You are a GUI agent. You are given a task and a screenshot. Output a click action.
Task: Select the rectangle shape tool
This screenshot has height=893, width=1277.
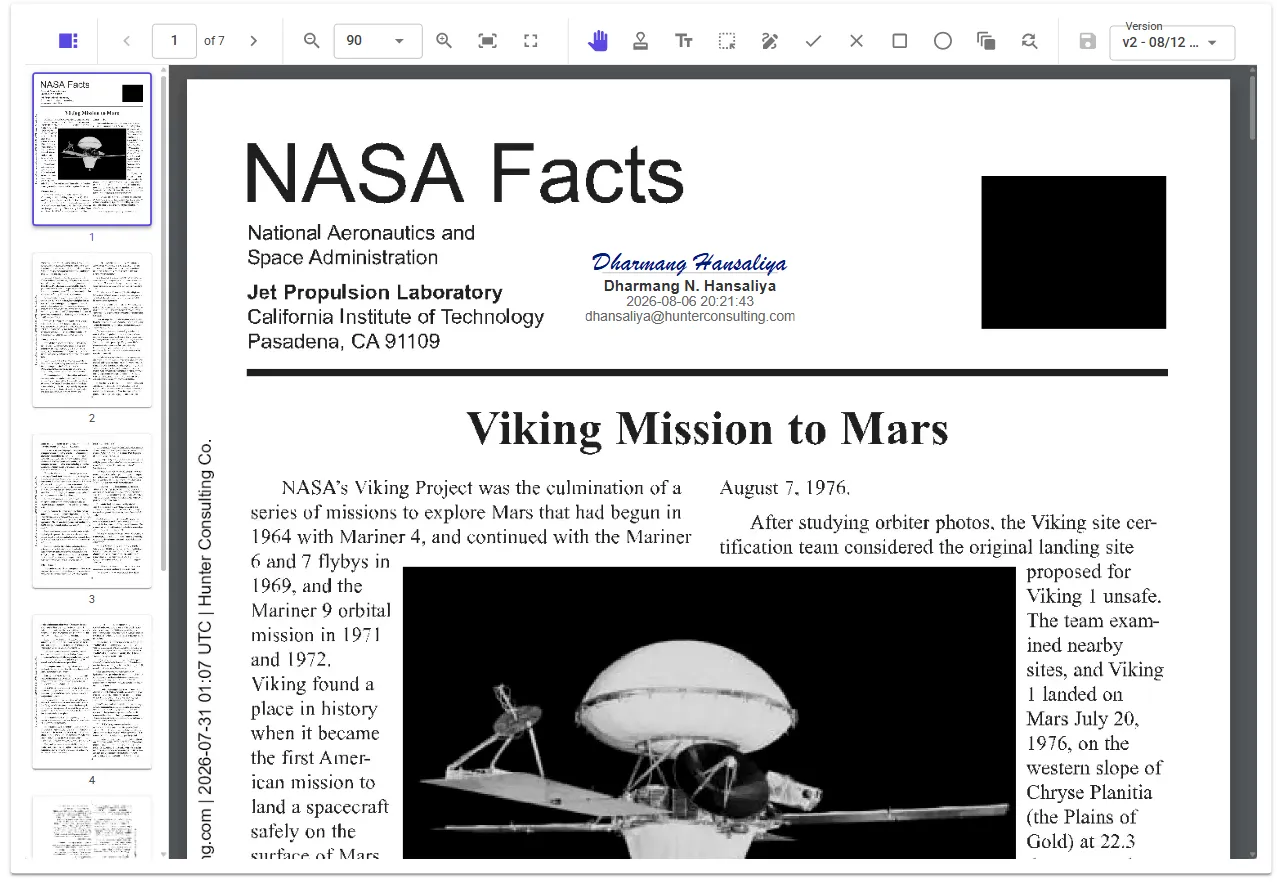899,41
